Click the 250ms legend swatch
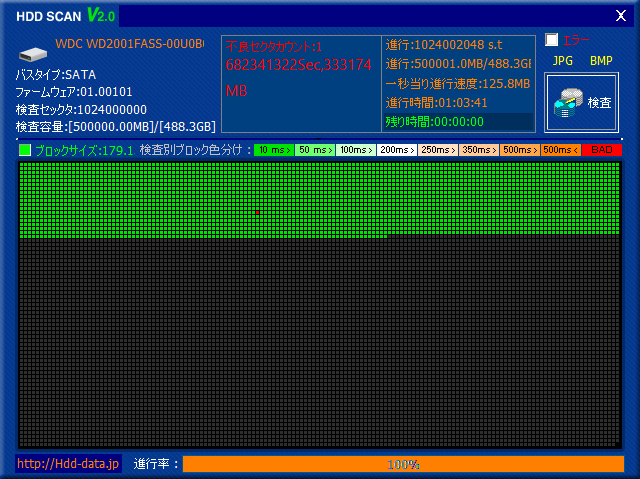This screenshot has width=640, height=479. [438, 150]
